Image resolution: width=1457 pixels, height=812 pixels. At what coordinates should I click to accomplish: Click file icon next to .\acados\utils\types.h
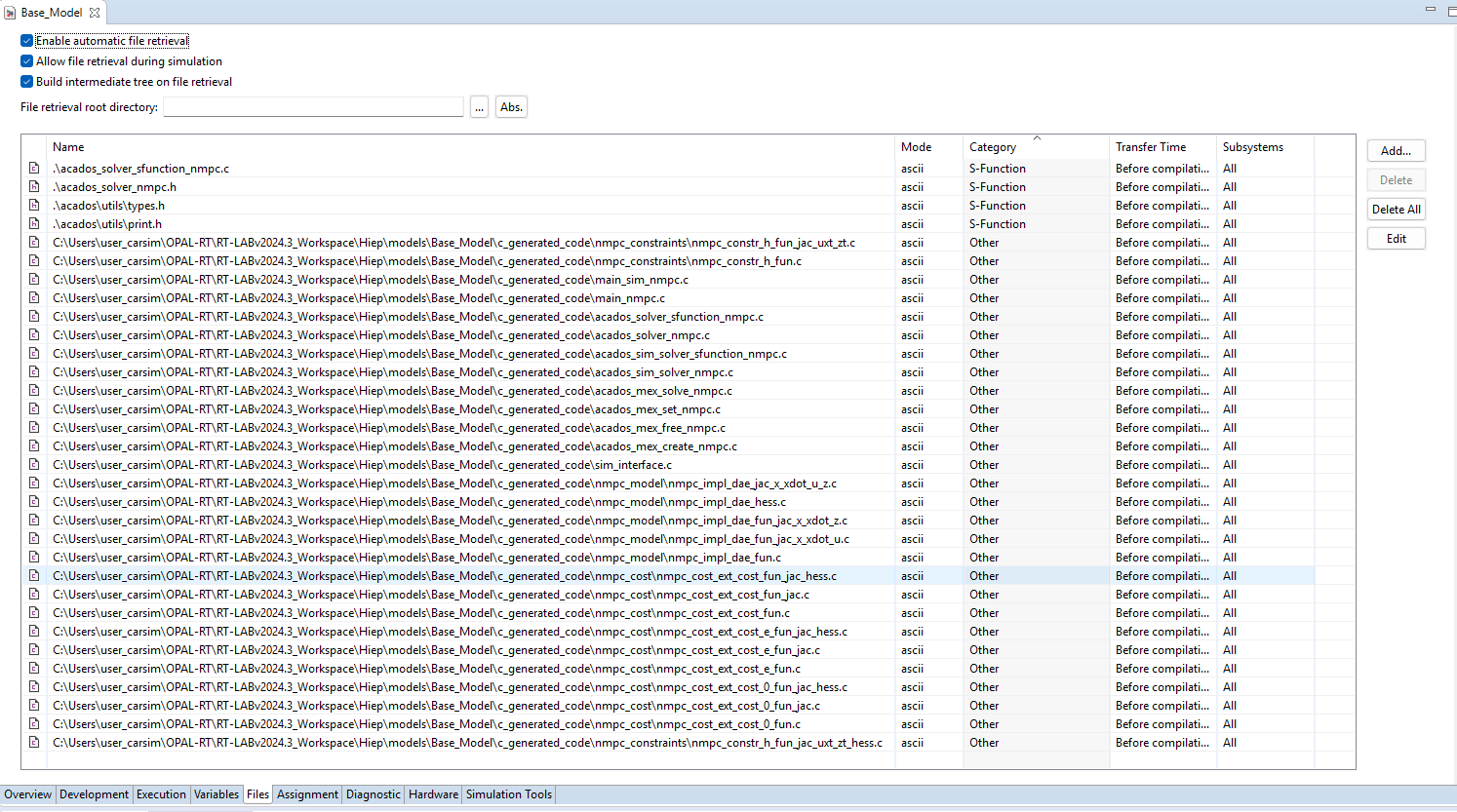pyautogui.click(x=34, y=206)
